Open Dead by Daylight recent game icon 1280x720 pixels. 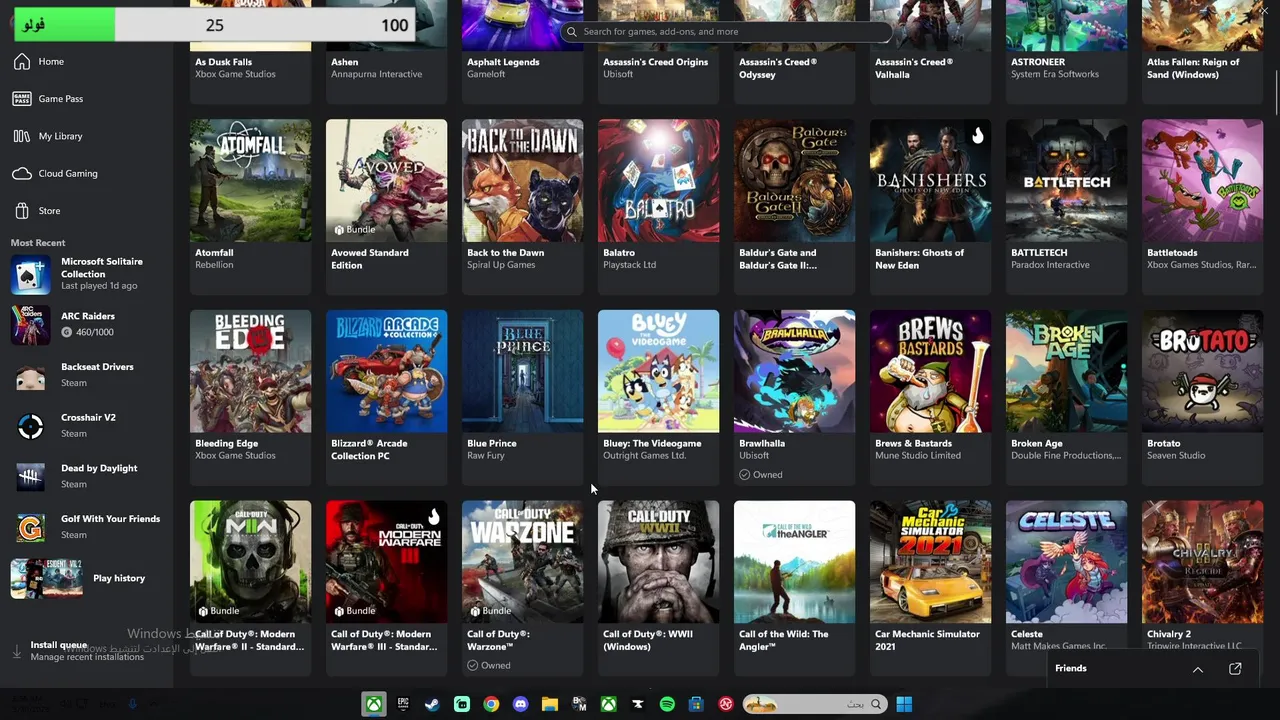point(30,477)
